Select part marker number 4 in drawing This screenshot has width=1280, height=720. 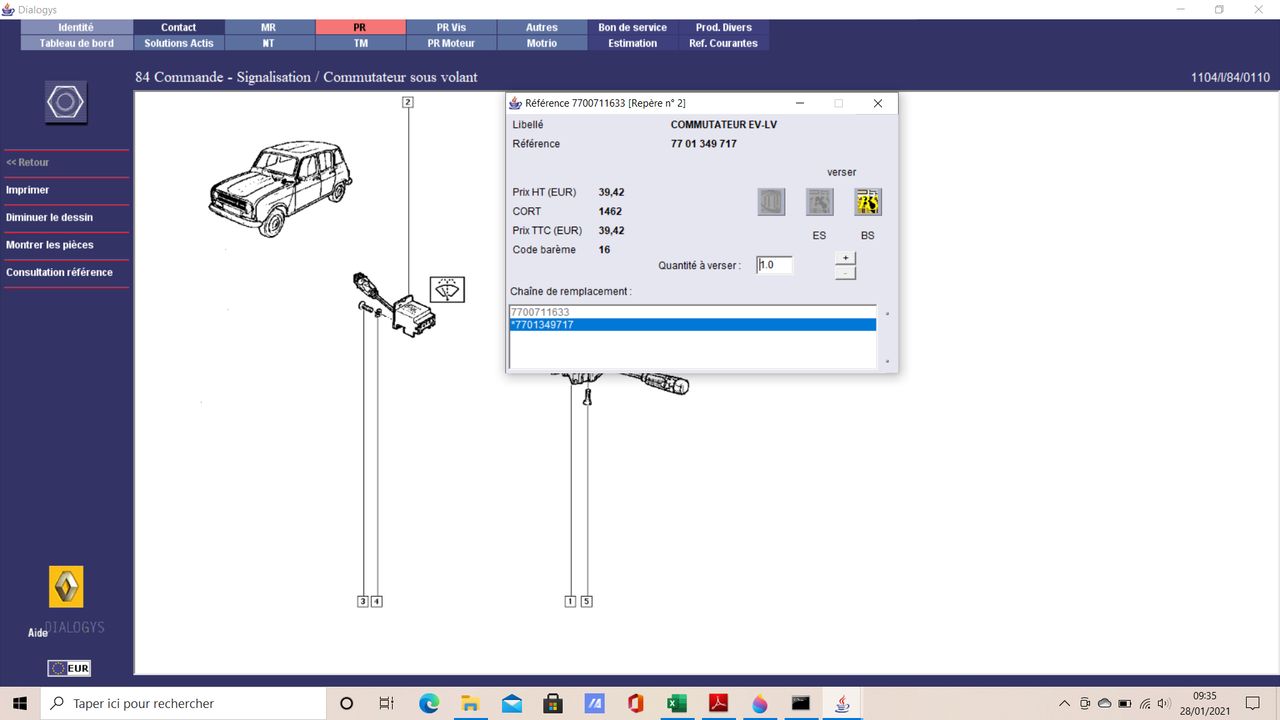(377, 601)
